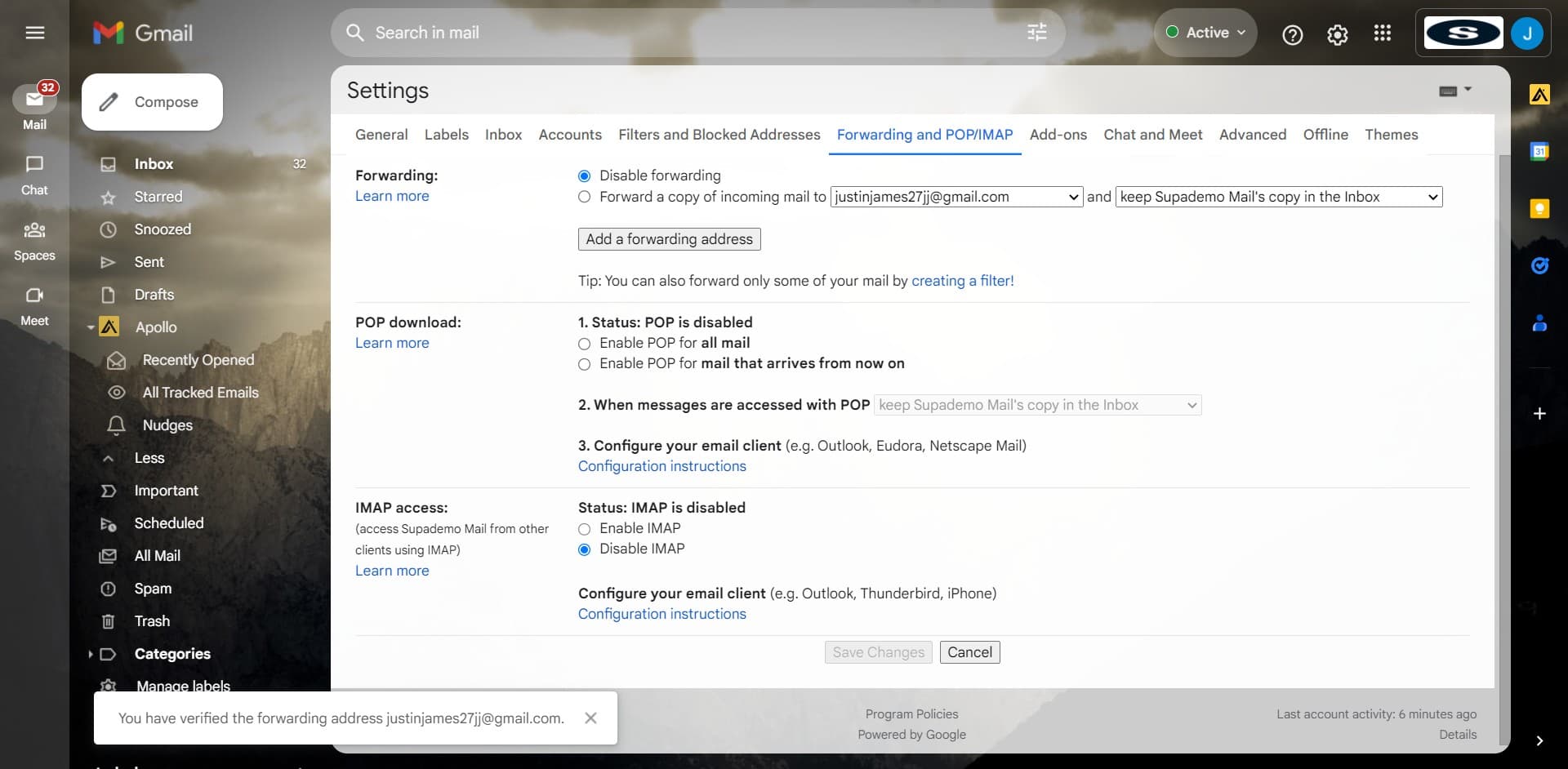Open POP Configuration instructions link
Image resolution: width=1568 pixels, height=769 pixels.
click(661, 466)
